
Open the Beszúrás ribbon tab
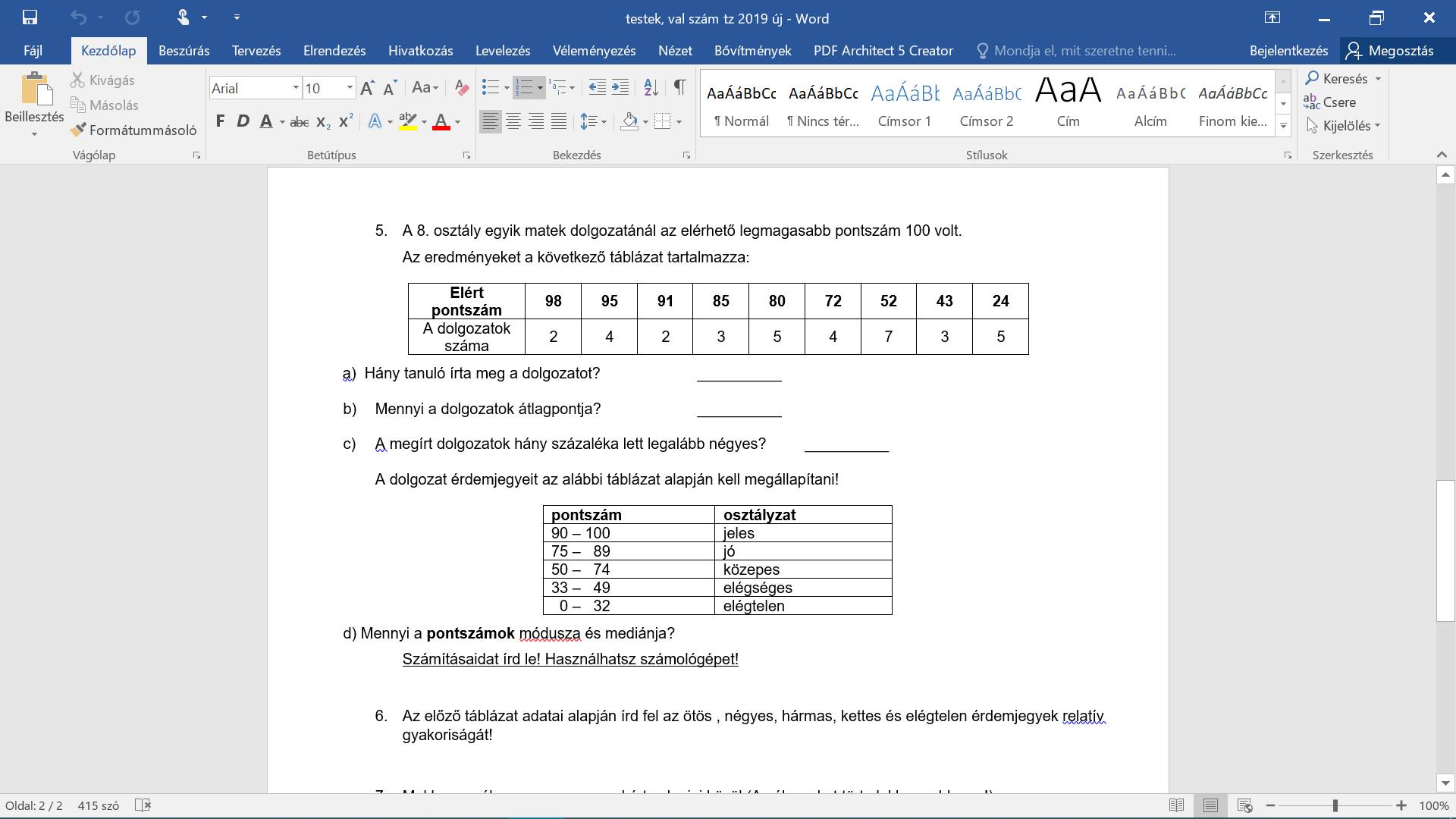(184, 51)
